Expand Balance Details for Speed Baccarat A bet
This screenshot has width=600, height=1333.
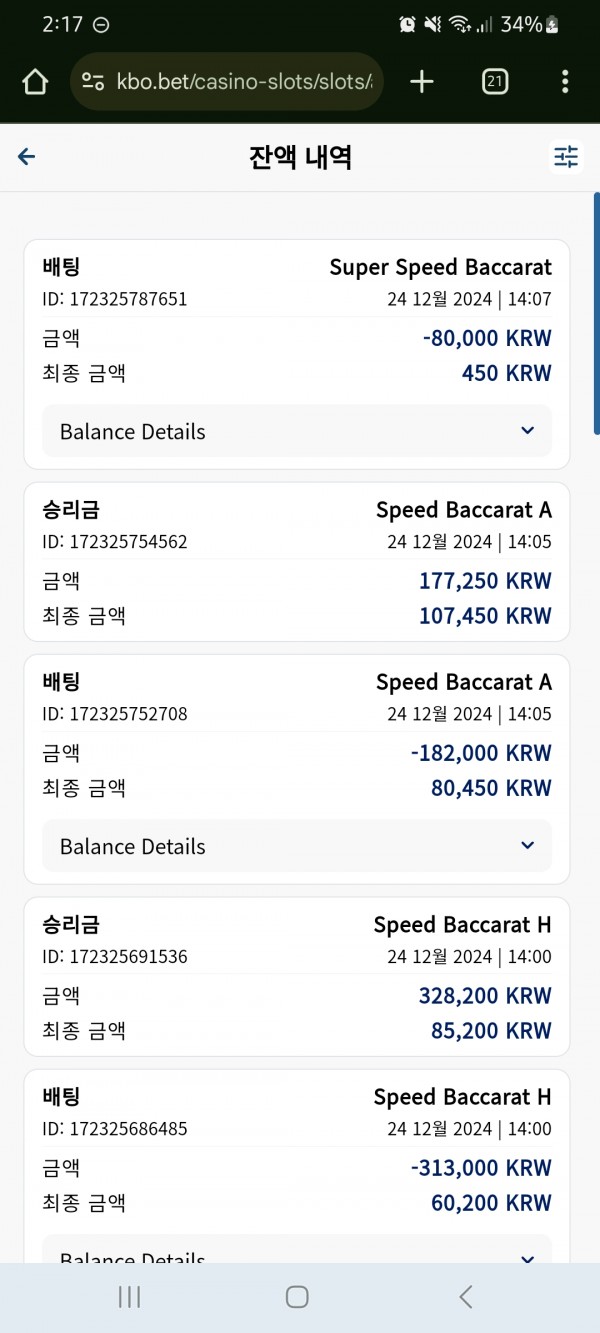297,846
